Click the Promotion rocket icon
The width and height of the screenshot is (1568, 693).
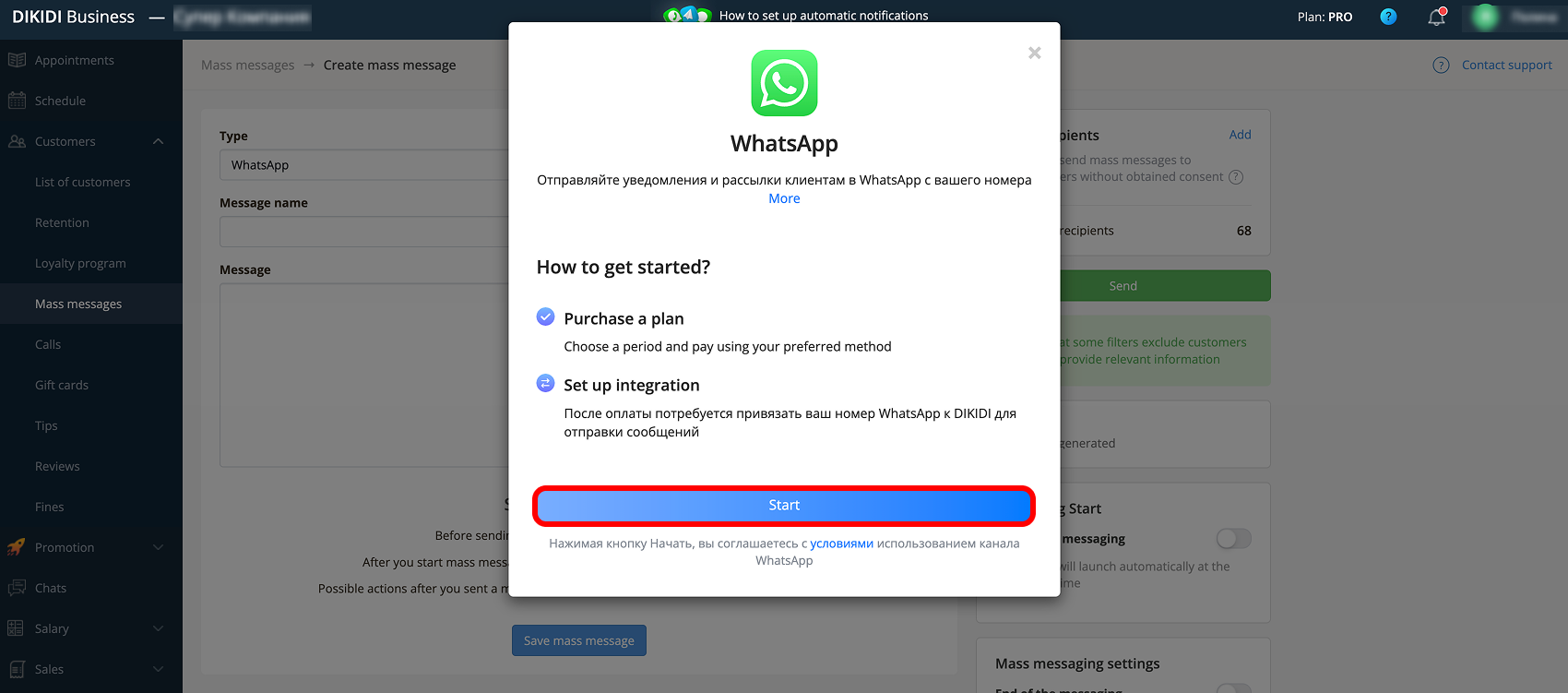coord(17,547)
